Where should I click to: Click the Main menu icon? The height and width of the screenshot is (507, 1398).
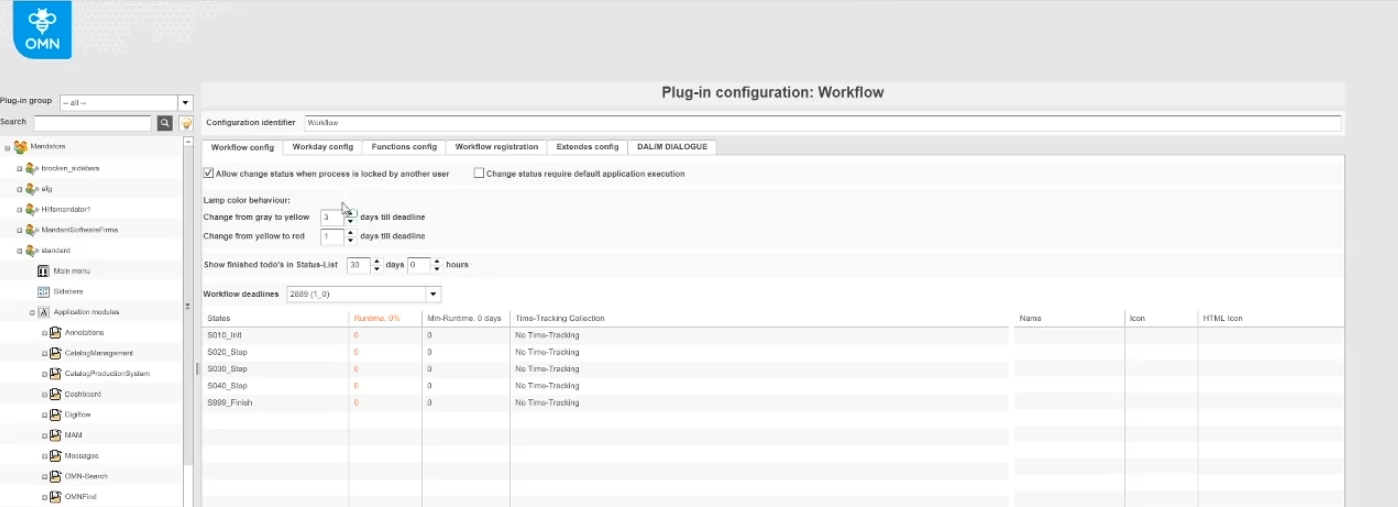(x=44, y=271)
